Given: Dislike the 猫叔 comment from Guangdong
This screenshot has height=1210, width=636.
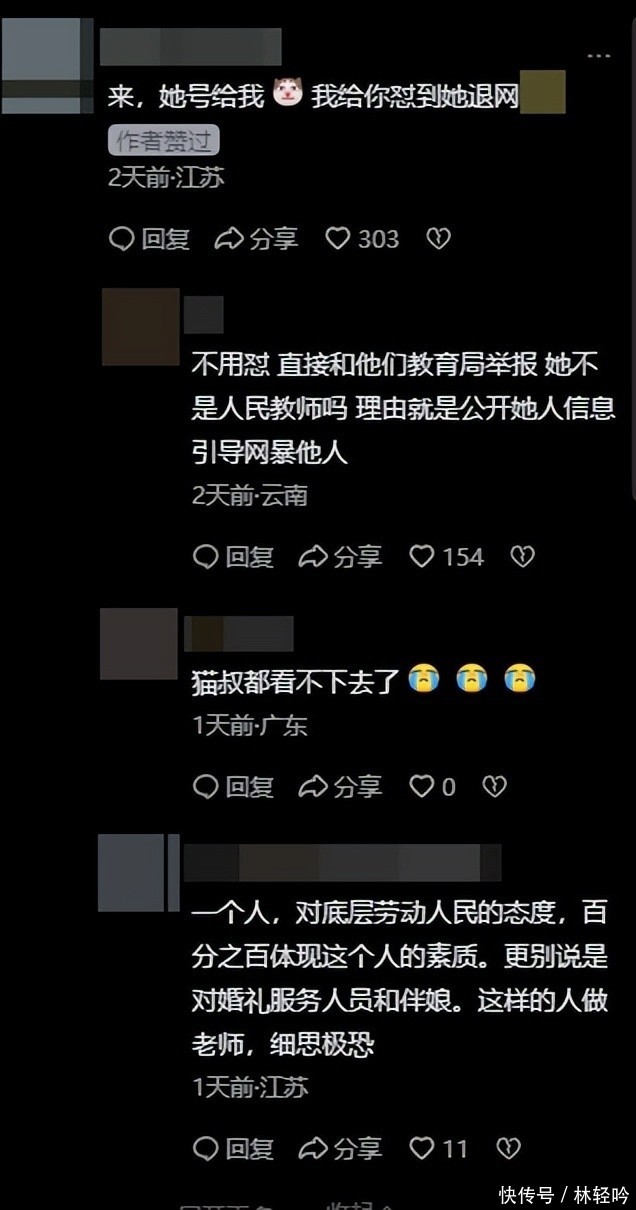Looking at the screenshot, I should 494,787.
